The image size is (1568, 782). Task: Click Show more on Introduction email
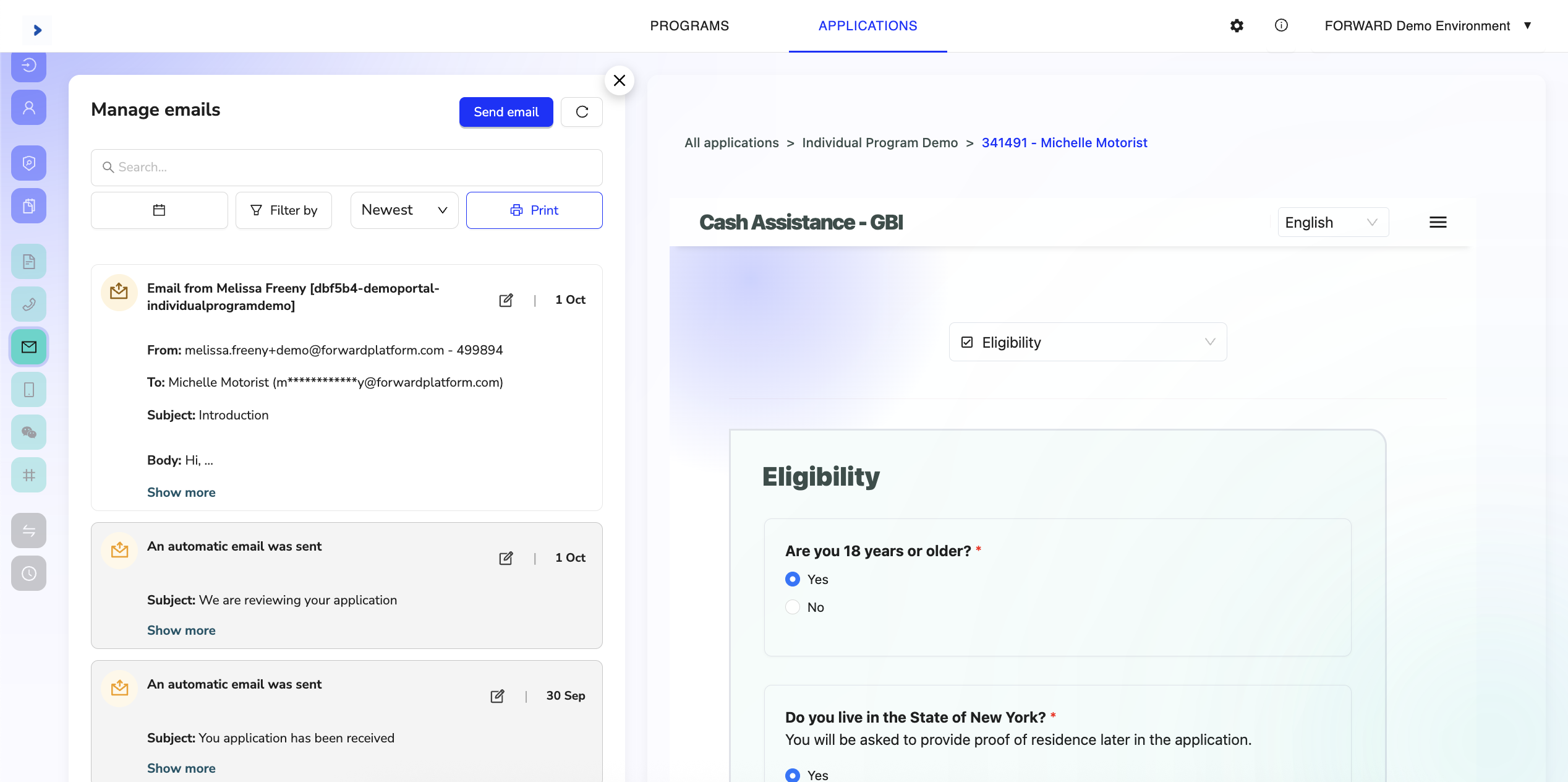(181, 492)
